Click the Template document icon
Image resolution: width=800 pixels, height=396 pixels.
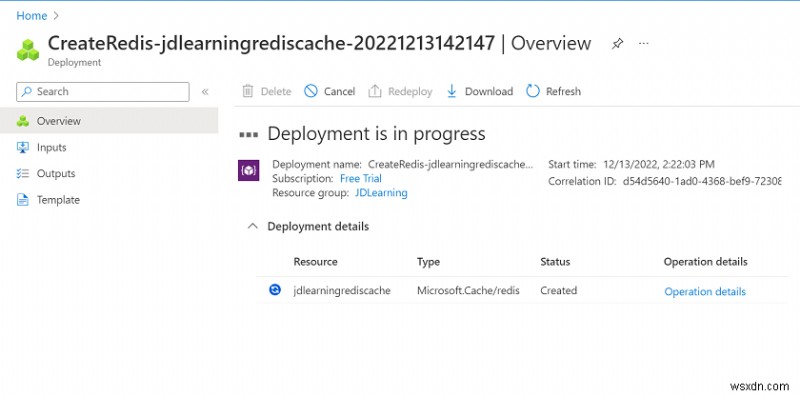(22, 200)
